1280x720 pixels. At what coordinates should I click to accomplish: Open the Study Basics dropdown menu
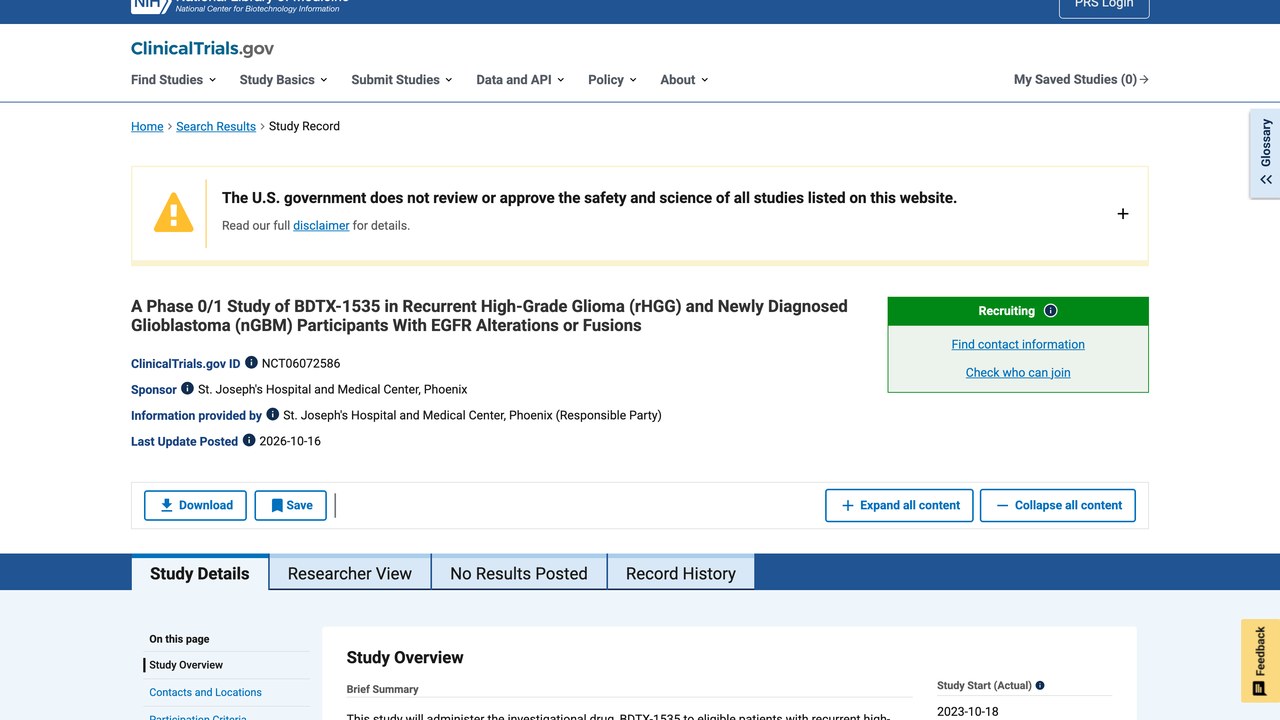point(283,80)
